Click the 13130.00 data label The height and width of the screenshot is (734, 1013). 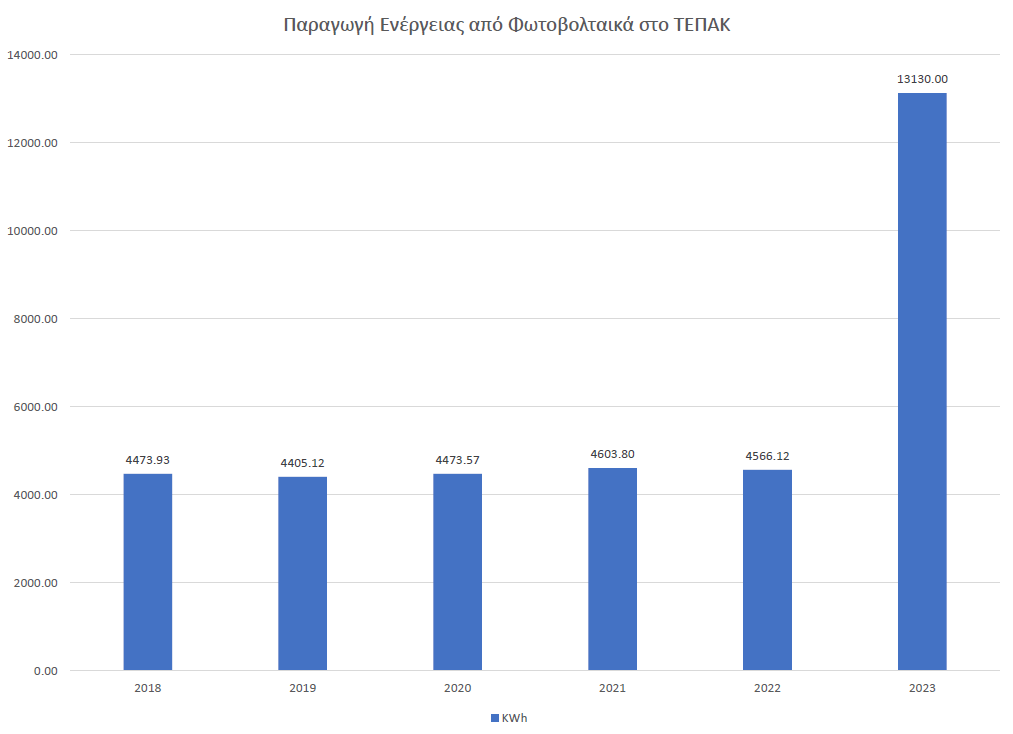pyautogui.click(x=922, y=78)
